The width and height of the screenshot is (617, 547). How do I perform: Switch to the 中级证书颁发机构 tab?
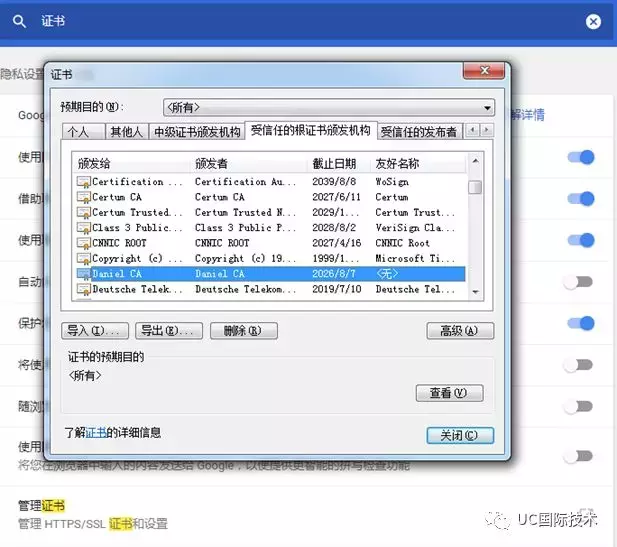197,131
